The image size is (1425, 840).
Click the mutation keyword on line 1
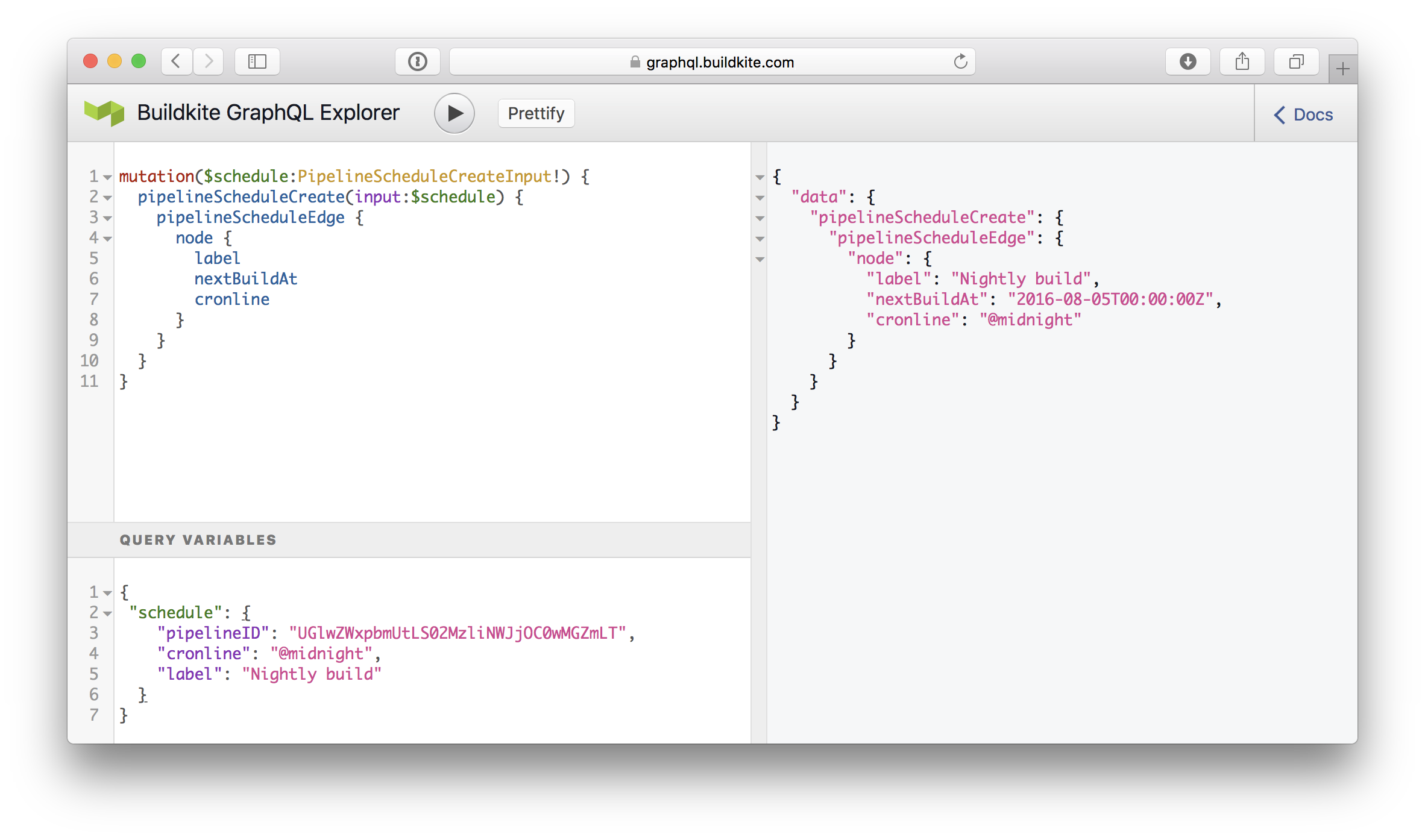[x=156, y=176]
